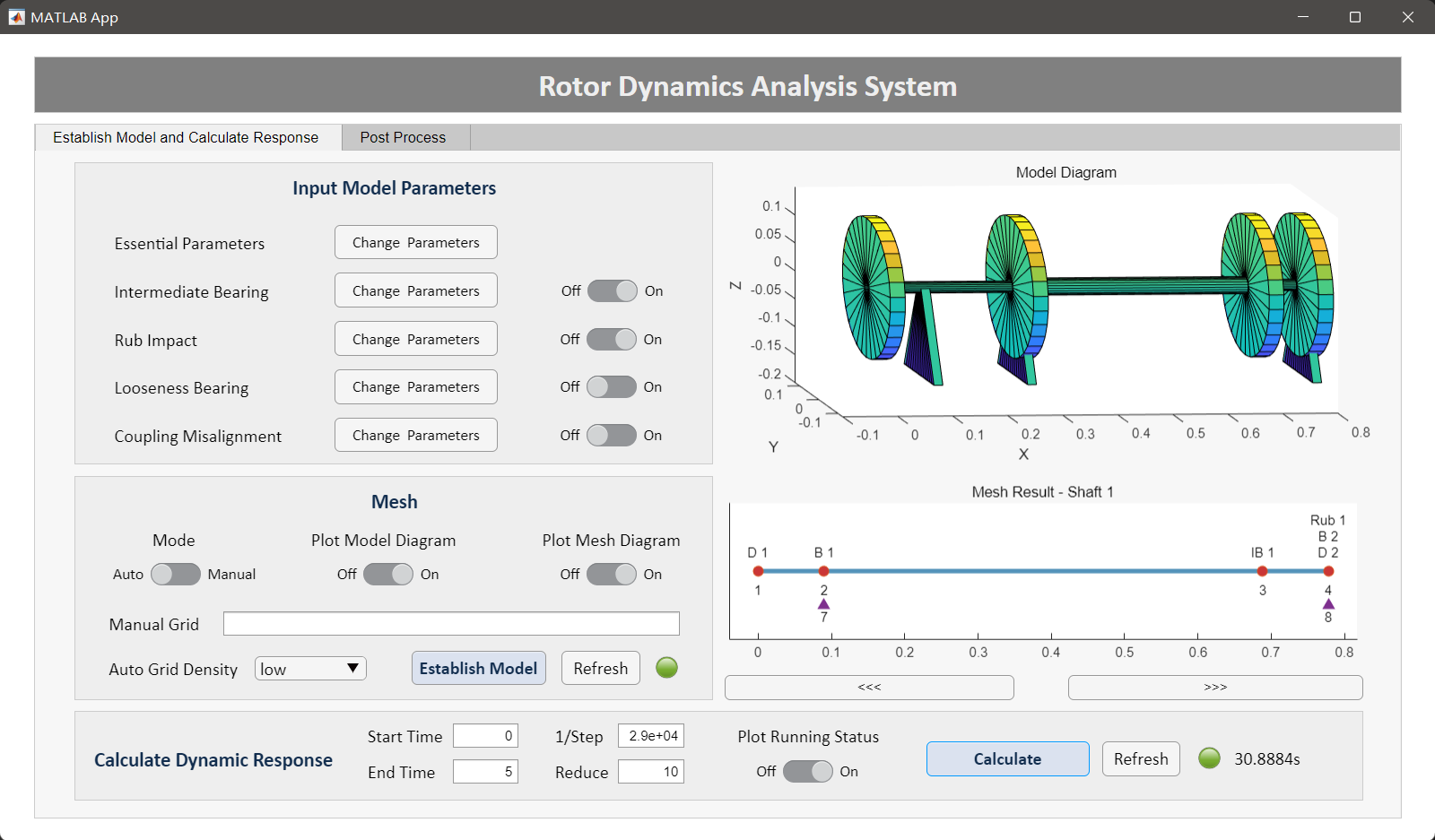Click the MATLAB logo in title bar
The width and height of the screenshot is (1435, 840).
pos(16,17)
